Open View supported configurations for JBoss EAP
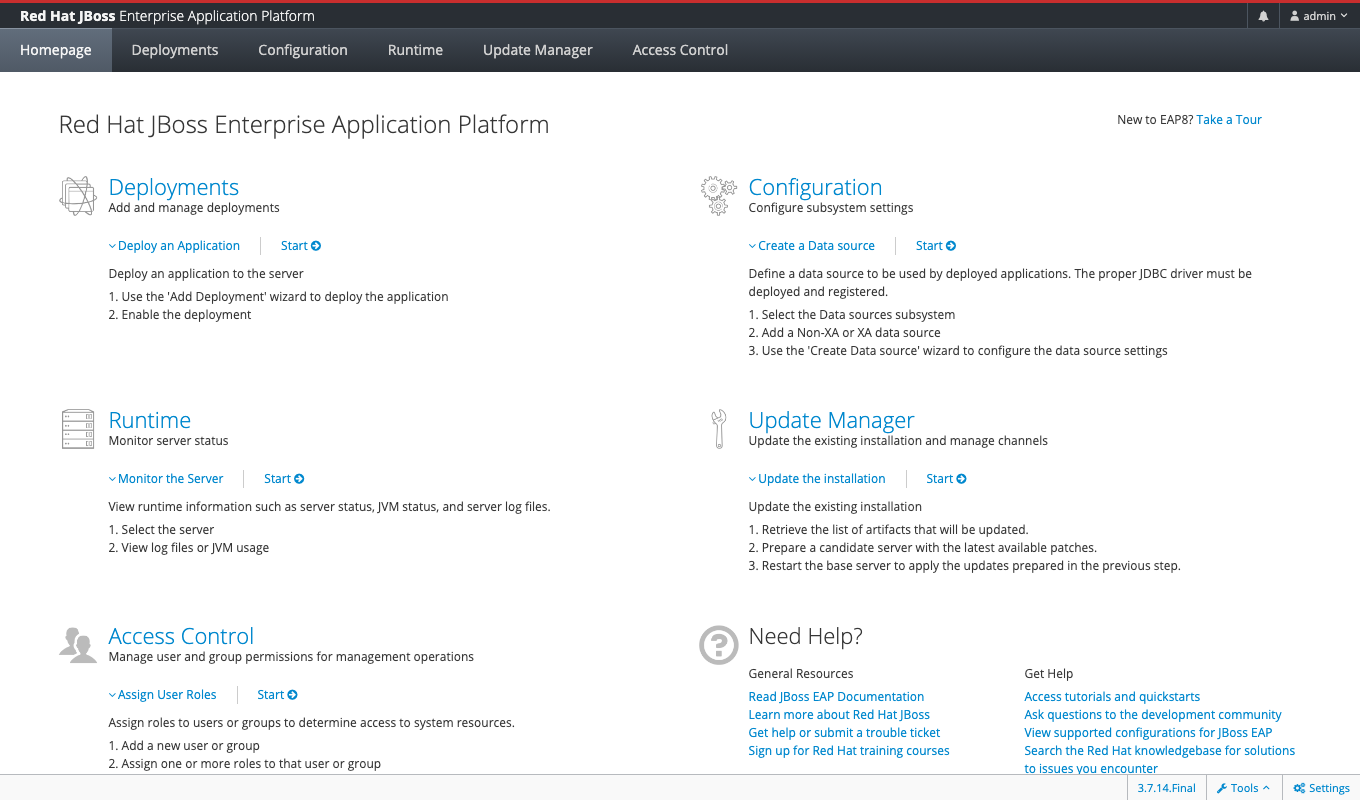 [x=1148, y=733]
